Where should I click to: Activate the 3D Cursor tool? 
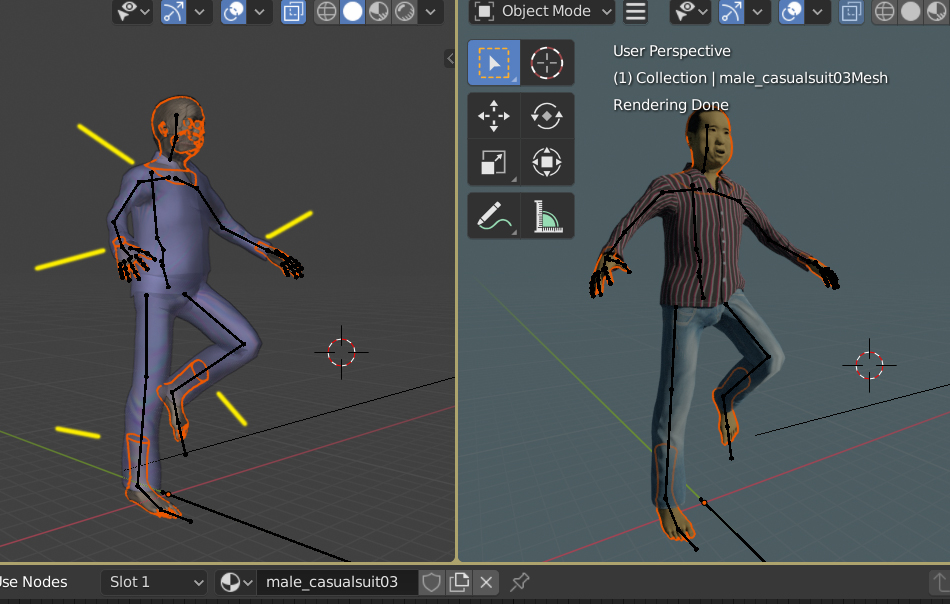click(547, 63)
